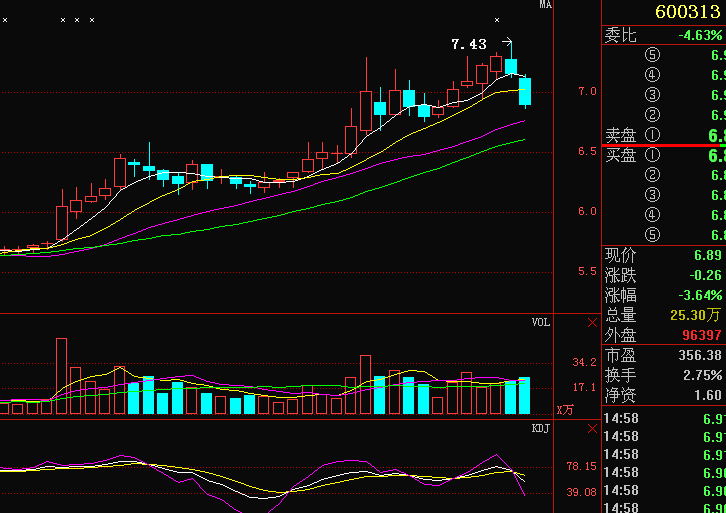Click the 买盘 label
726x513 pixels.
click(620, 156)
